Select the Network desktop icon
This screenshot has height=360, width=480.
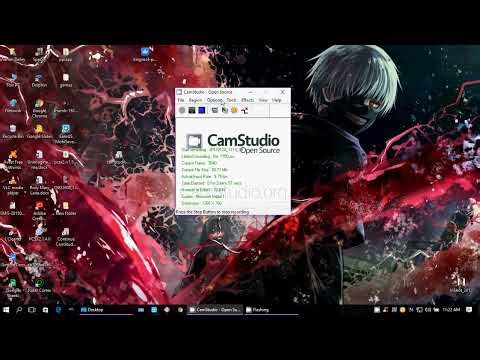tap(13, 106)
